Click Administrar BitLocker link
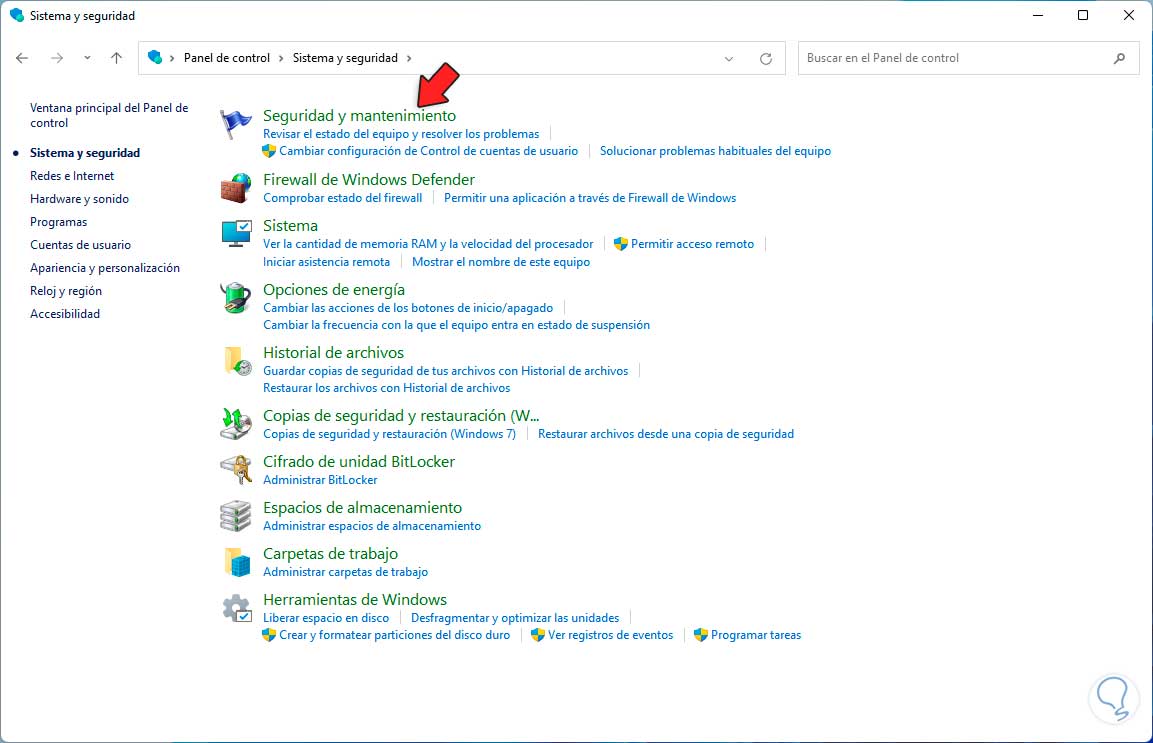This screenshot has height=743, width=1153. [x=321, y=480]
